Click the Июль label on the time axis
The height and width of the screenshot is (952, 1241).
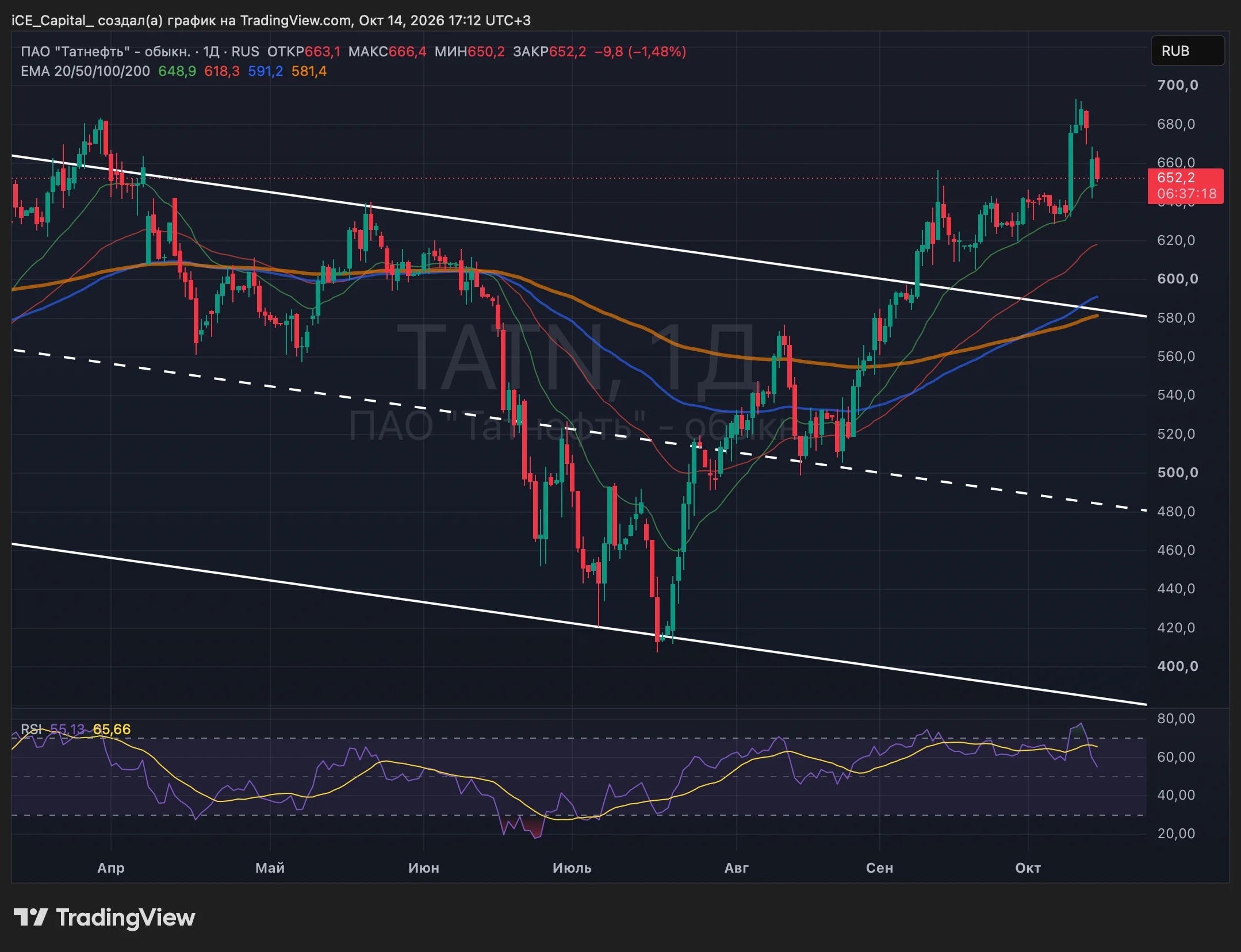tap(572, 867)
